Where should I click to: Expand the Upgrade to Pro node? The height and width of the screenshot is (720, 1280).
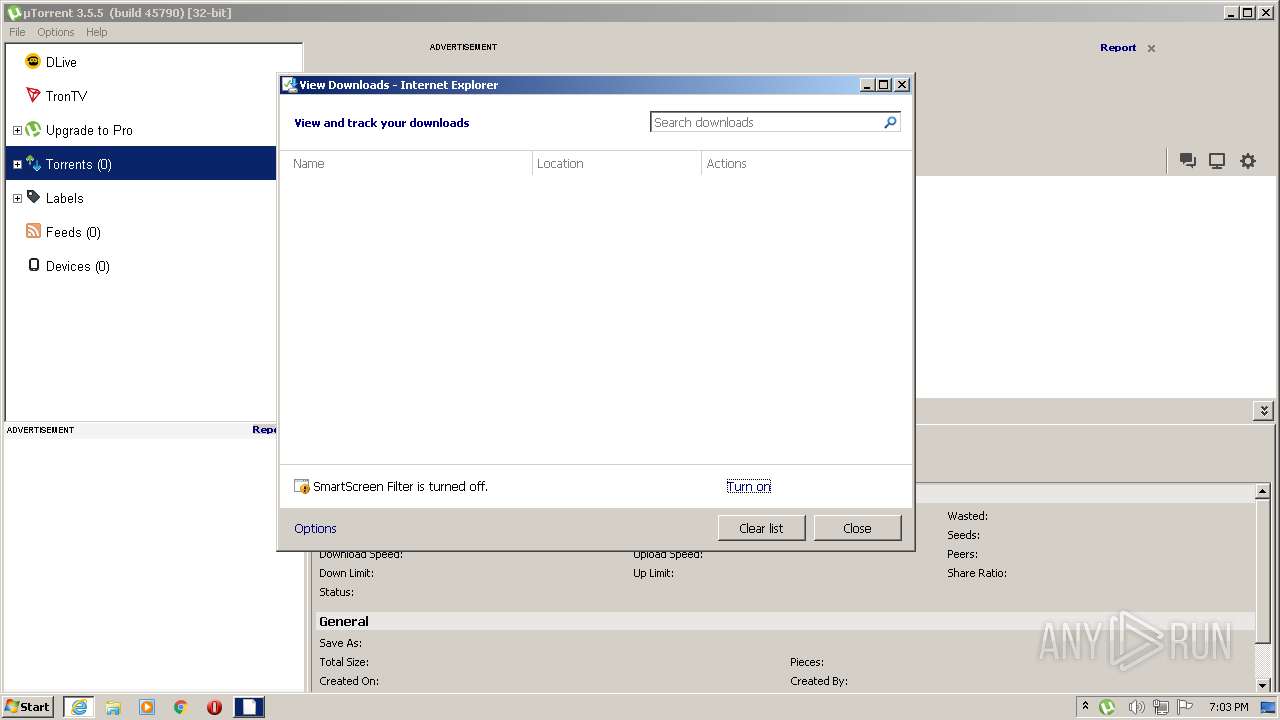pos(17,130)
